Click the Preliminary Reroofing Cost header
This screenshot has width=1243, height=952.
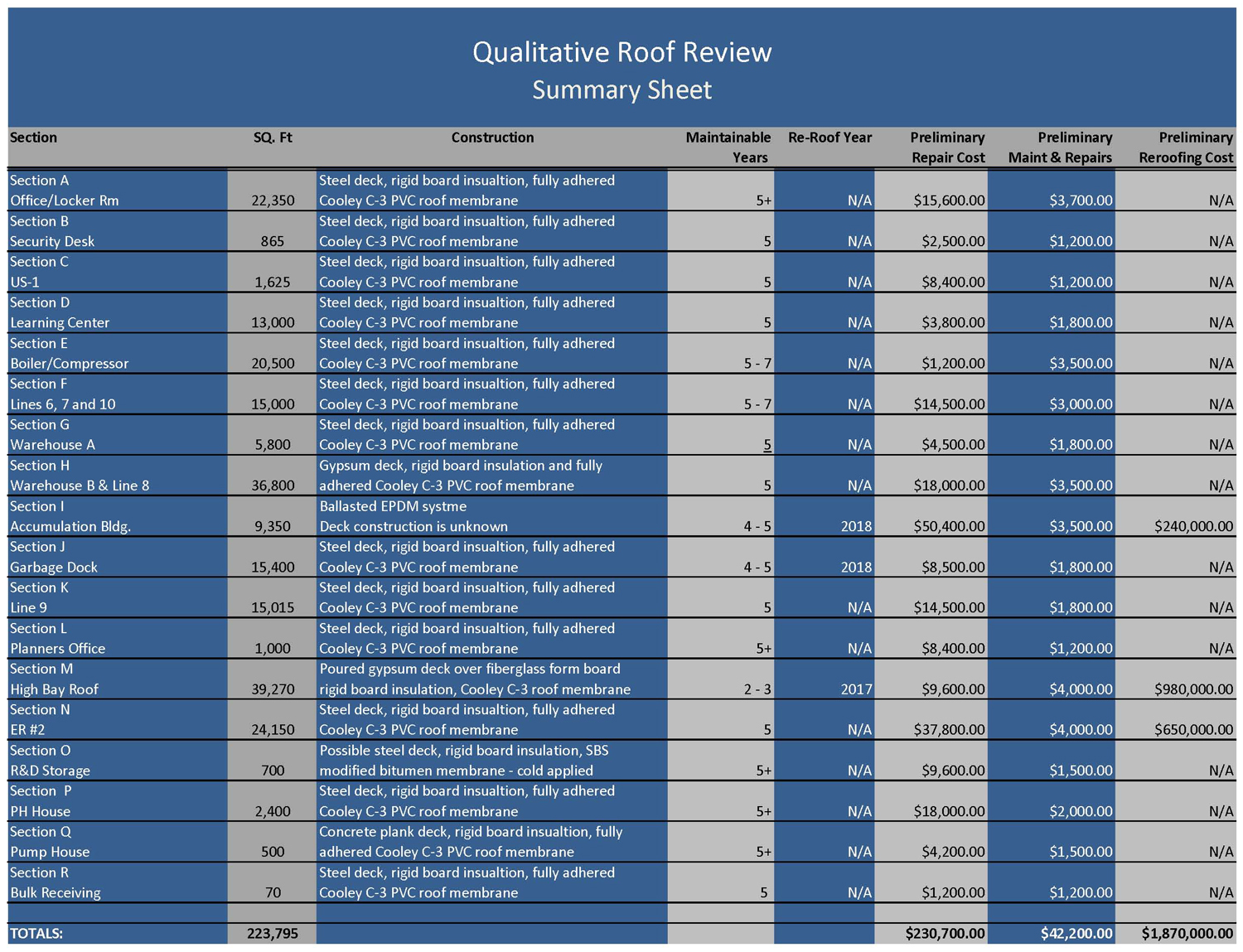pyautogui.click(x=1185, y=147)
